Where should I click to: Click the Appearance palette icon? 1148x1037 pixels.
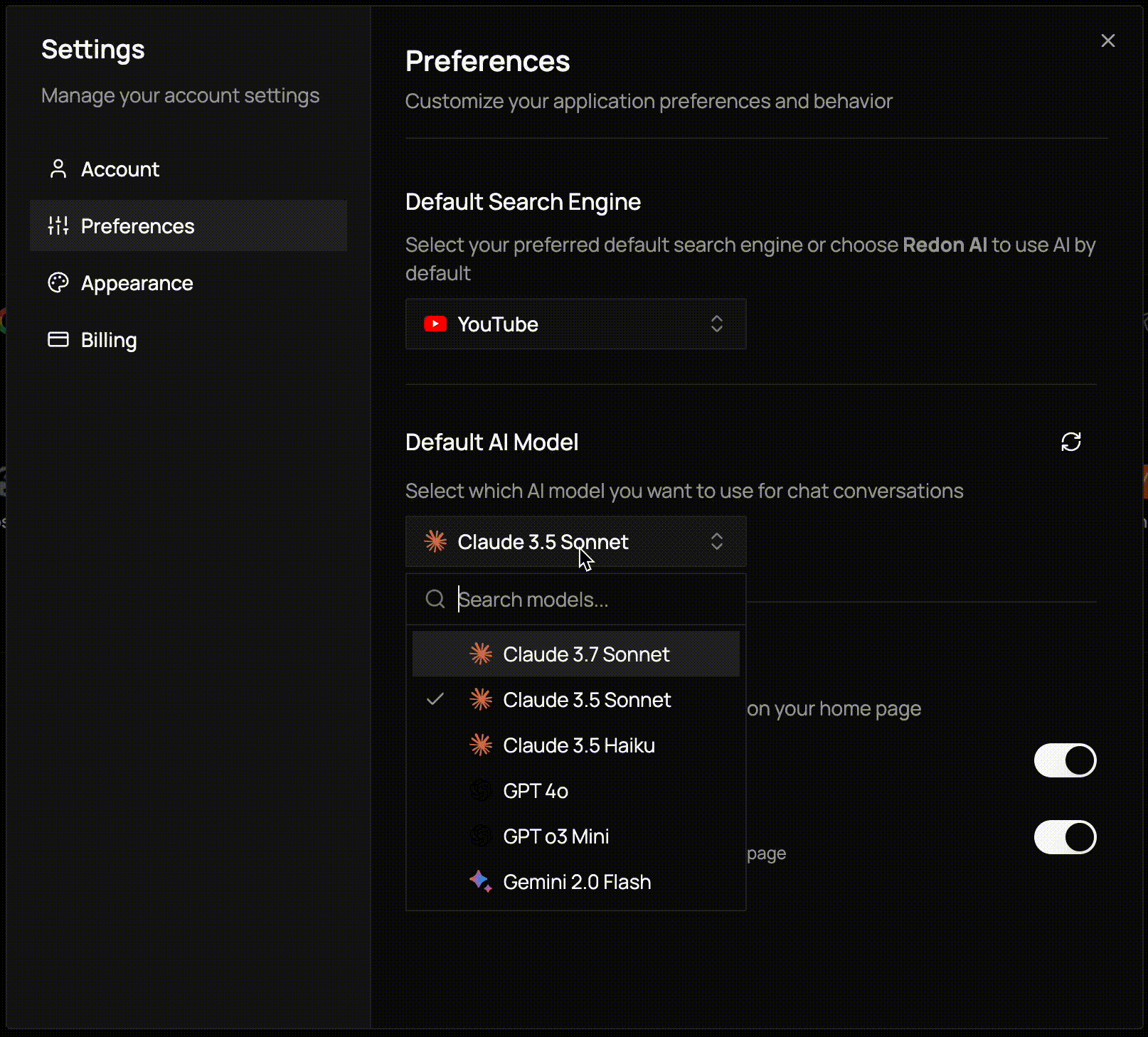pos(58,282)
